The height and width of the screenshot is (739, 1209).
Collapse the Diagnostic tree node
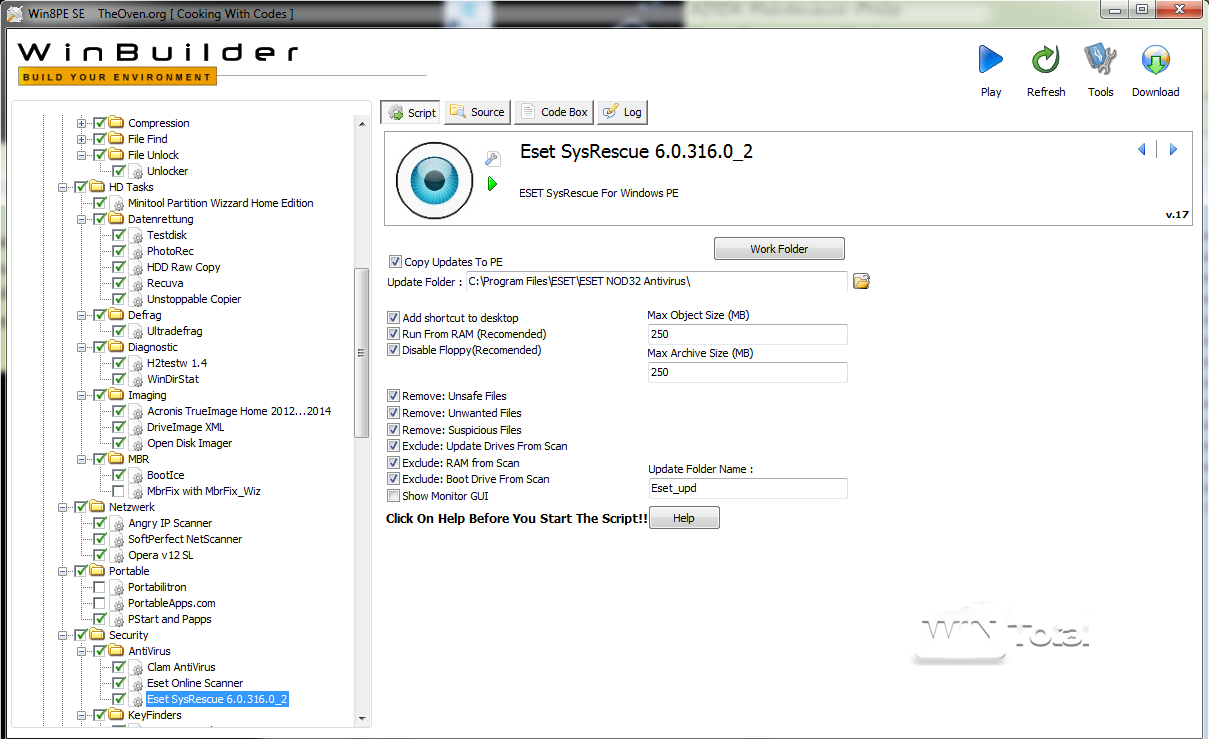point(82,347)
